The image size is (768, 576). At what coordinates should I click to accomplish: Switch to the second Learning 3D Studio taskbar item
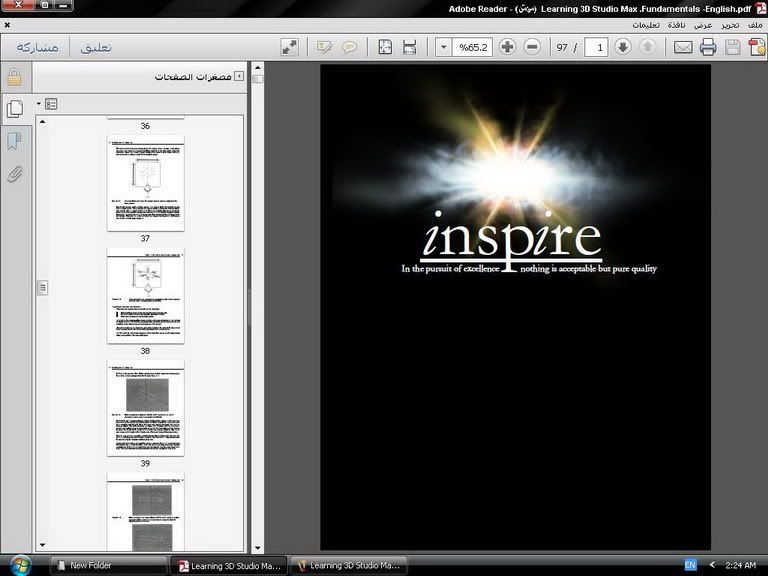tap(349, 566)
